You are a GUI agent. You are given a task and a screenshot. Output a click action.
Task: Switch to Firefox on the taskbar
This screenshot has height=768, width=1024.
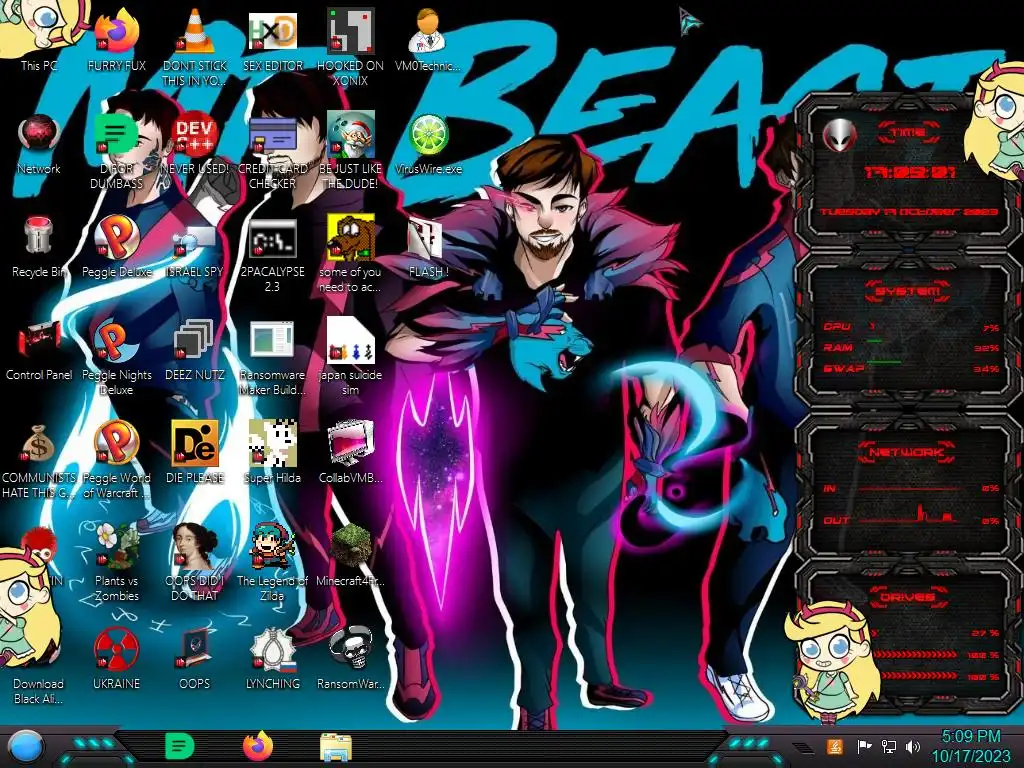pyautogui.click(x=258, y=746)
